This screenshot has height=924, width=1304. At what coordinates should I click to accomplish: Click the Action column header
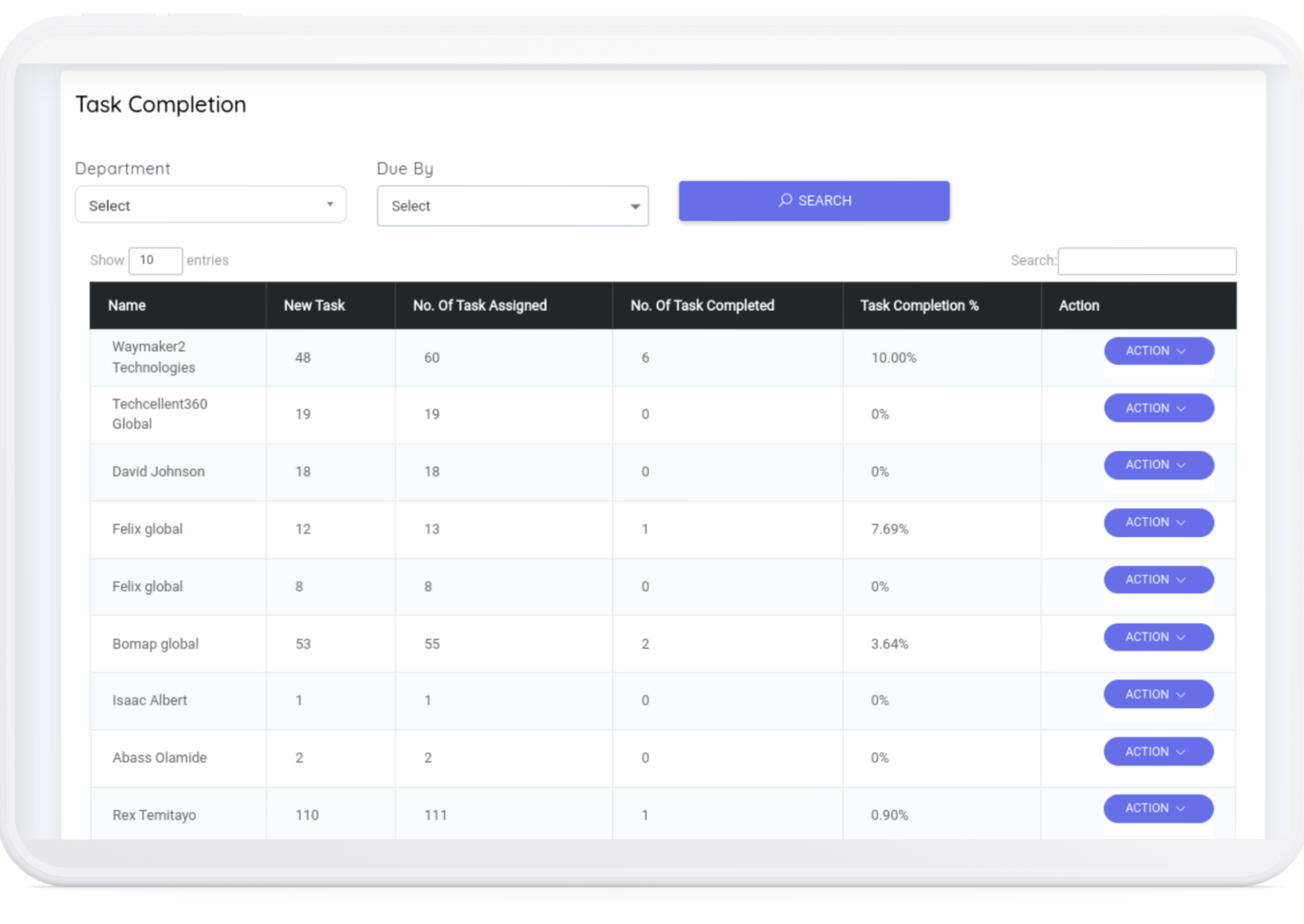tap(1079, 306)
